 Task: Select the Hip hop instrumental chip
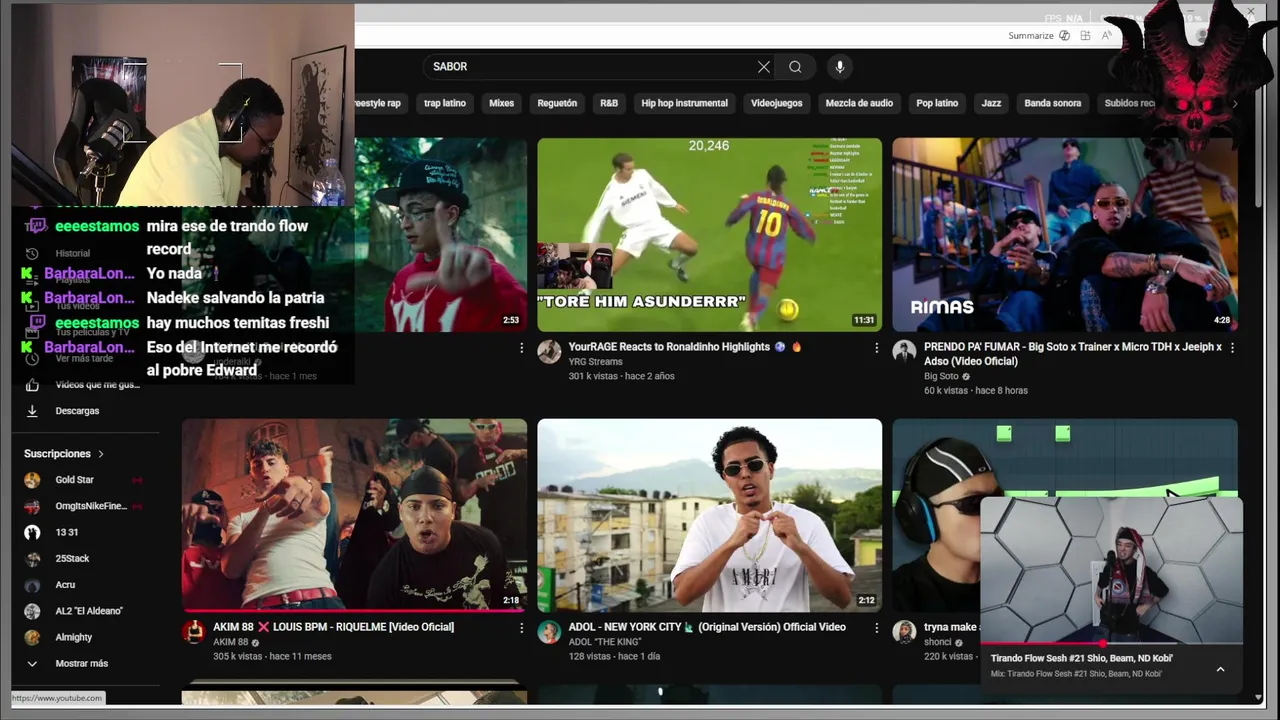(684, 103)
